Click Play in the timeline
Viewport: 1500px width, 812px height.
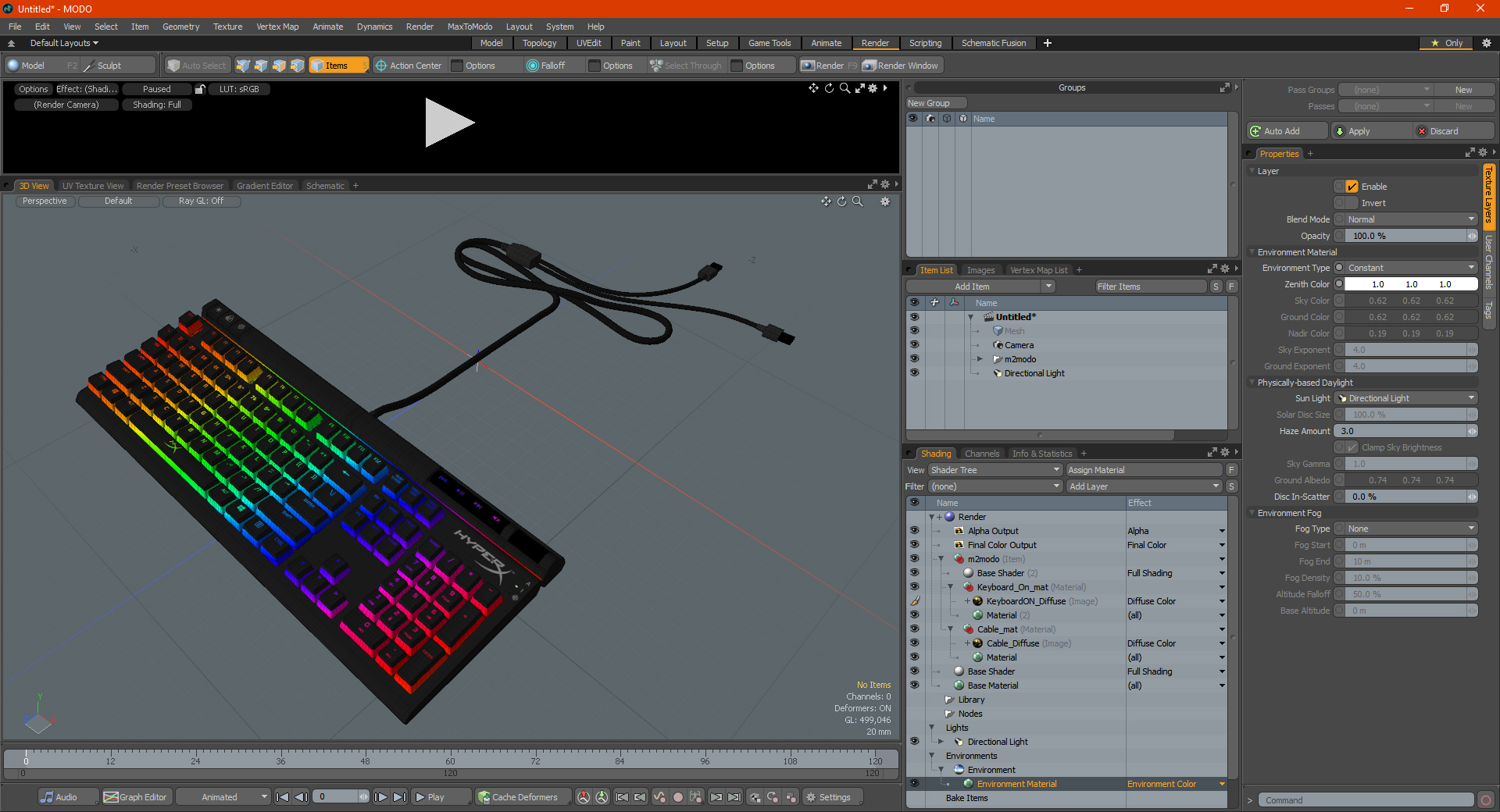(441, 797)
